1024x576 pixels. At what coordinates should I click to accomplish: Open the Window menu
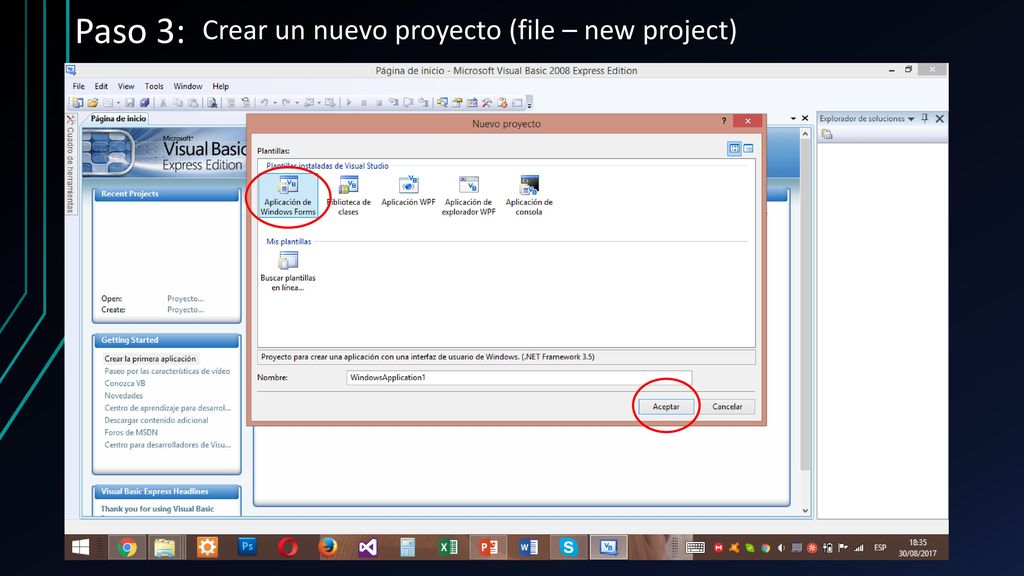click(x=188, y=86)
